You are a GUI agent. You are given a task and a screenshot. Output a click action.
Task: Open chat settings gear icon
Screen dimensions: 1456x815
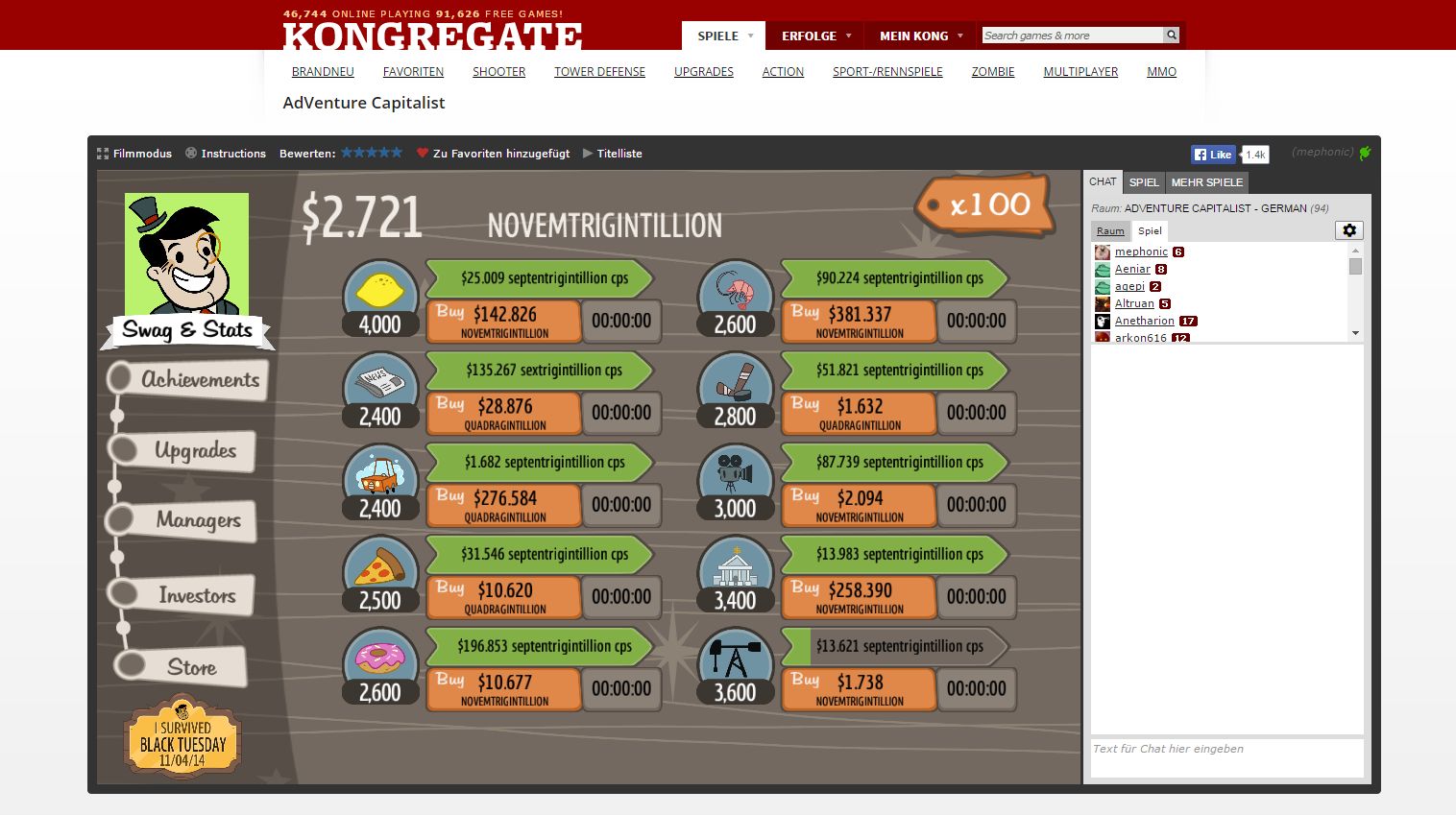[1348, 230]
